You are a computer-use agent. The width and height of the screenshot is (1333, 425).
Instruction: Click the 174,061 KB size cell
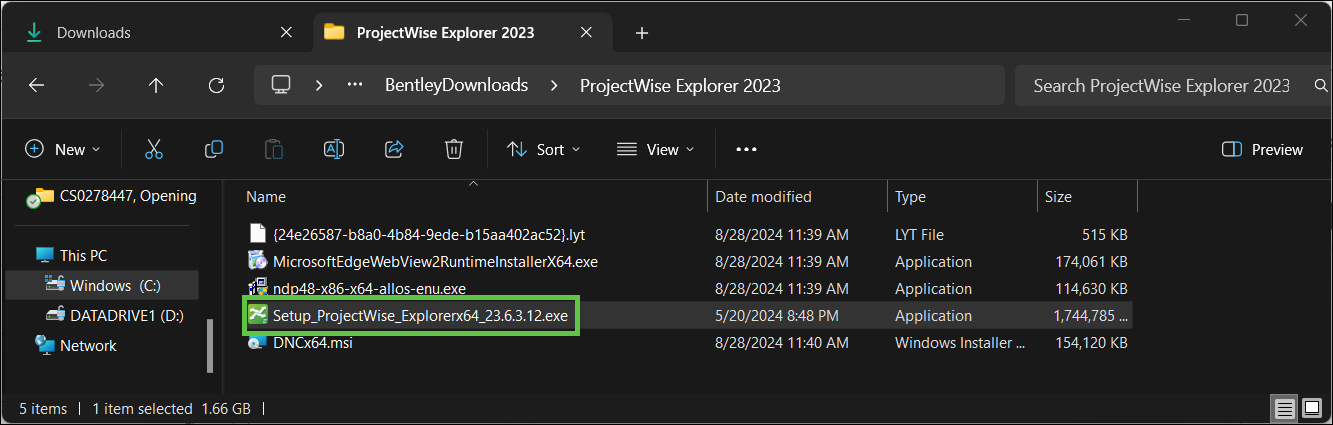tap(1089, 262)
